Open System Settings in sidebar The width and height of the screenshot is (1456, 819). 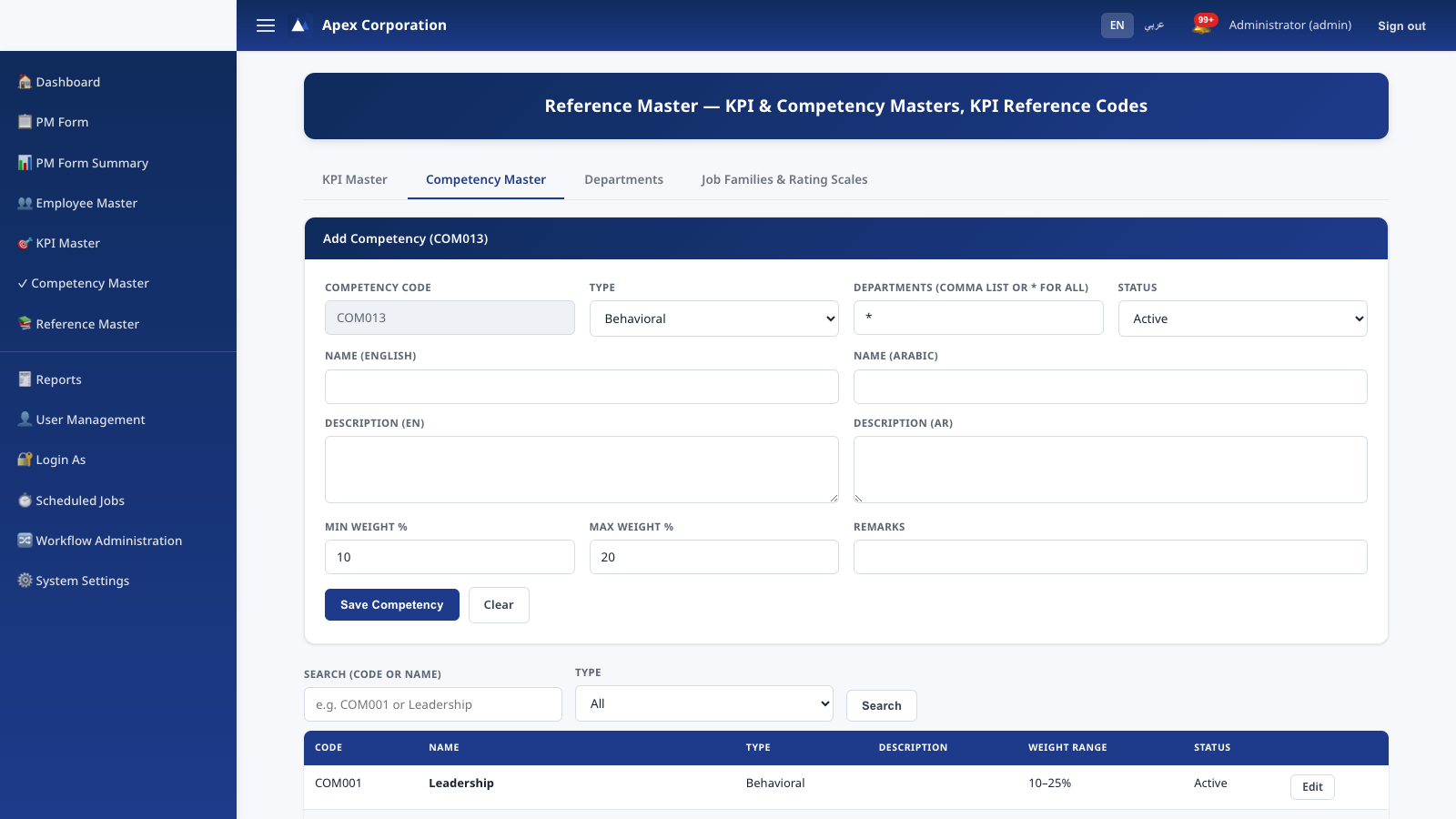(x=118, y=581)
